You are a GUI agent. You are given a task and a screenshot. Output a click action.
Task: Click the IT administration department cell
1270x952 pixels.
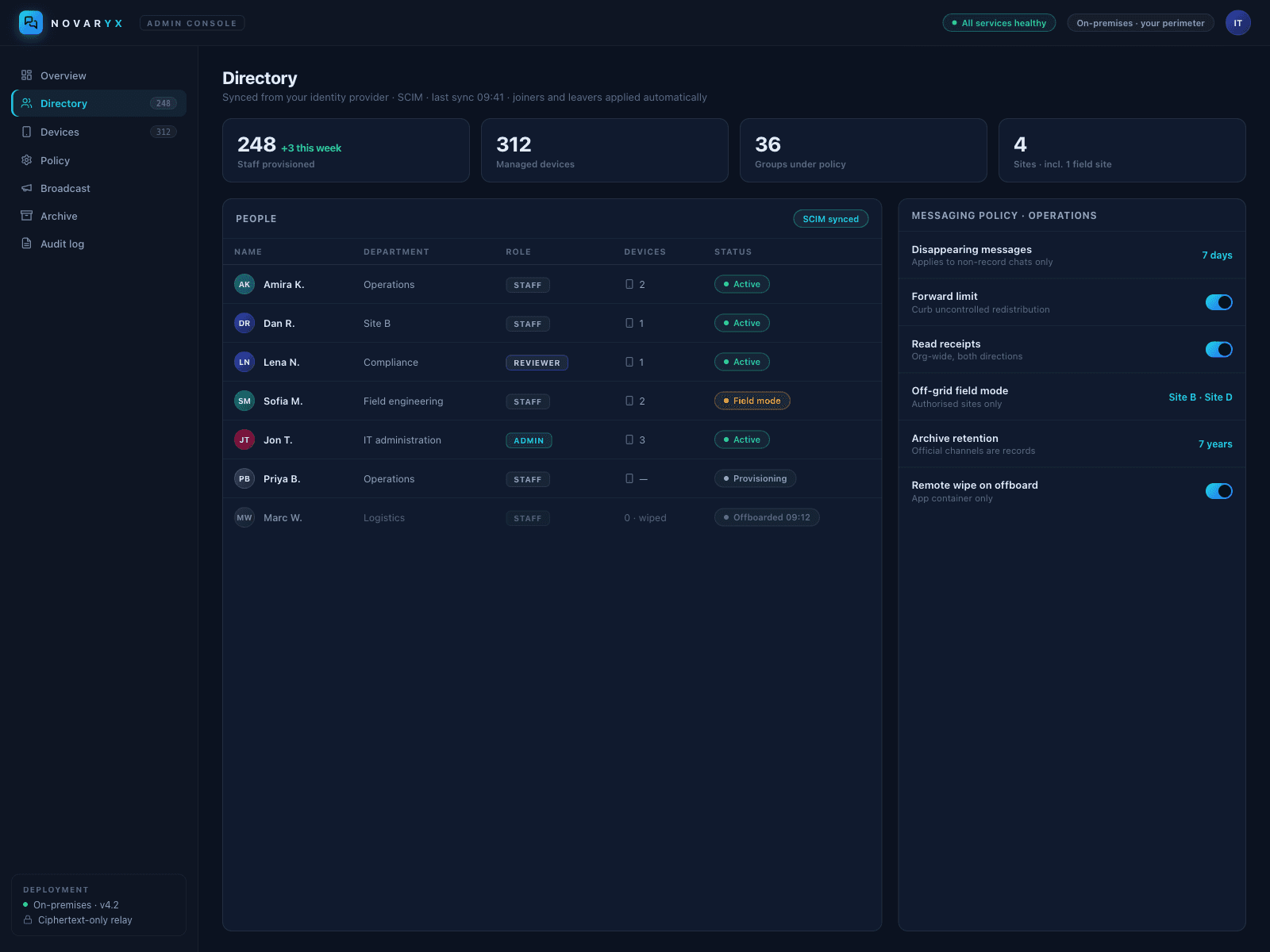[x=402, y=440]
